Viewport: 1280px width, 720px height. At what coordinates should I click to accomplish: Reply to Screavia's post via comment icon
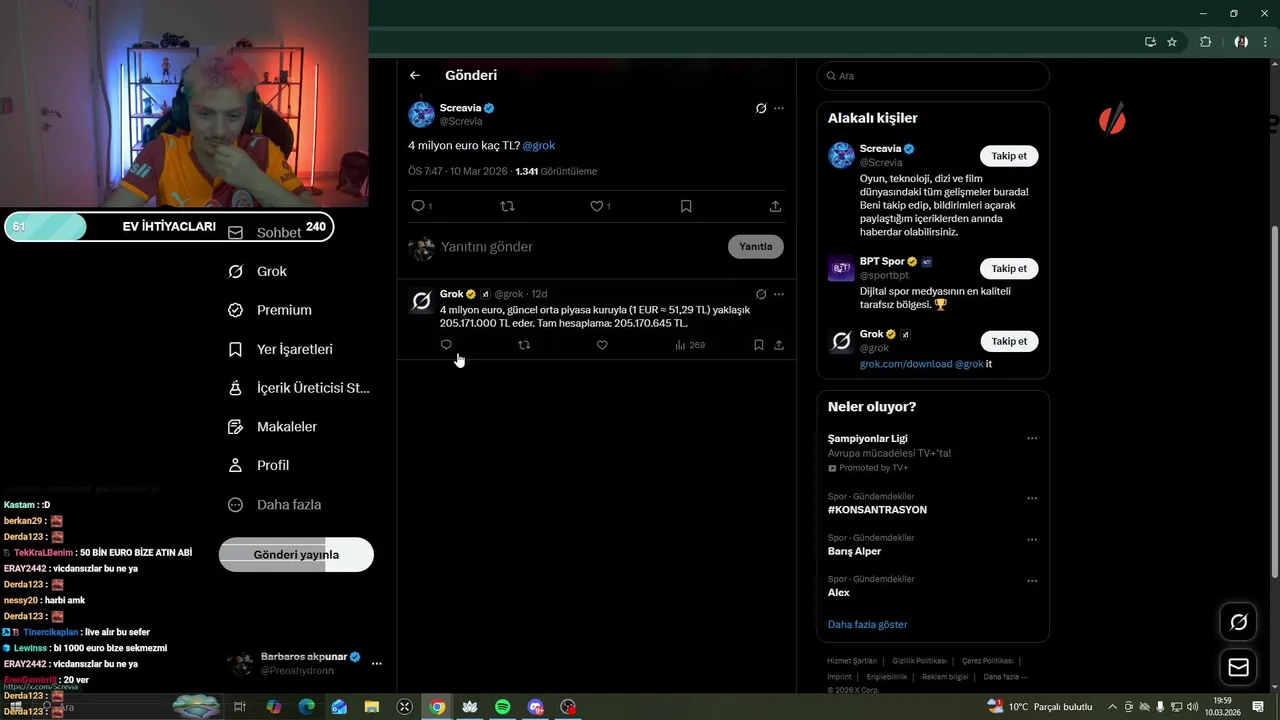pyautogui.click(x=418, y=206)
